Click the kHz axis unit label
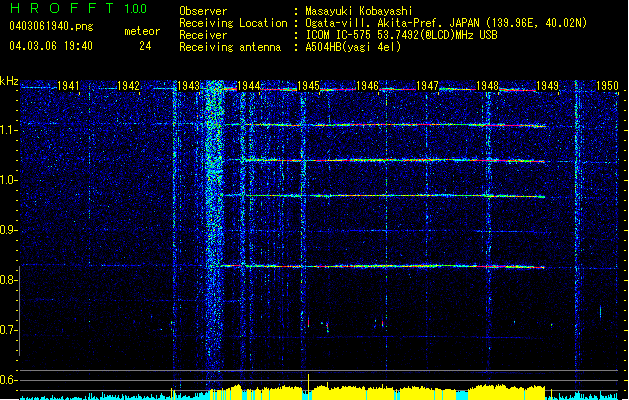 point(9,81)
